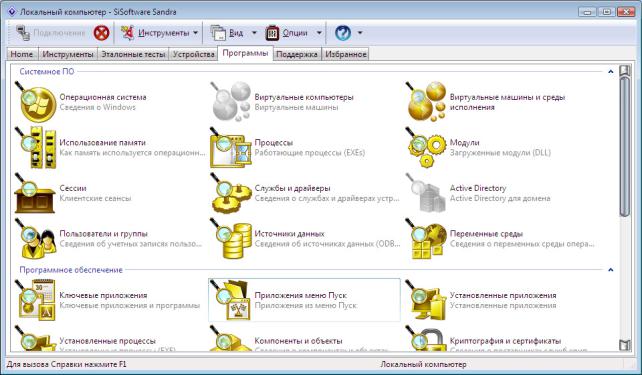
Task: Open the Службы и драйверы icon
Action: (x=231, y=193)
